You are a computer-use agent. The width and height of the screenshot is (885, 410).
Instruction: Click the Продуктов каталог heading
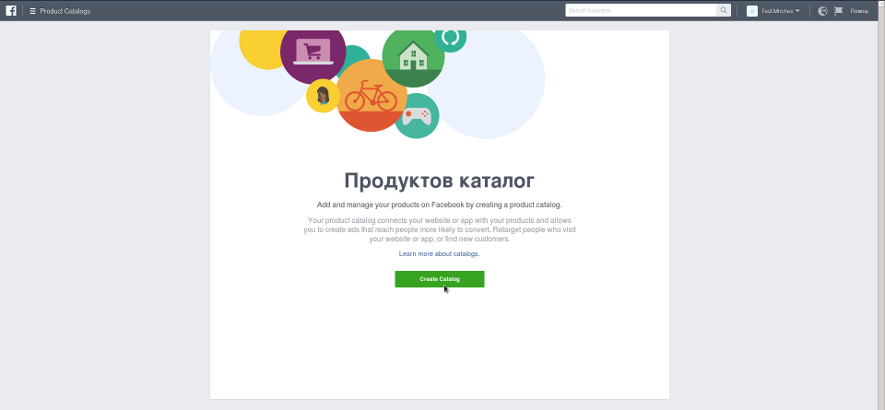(x=439, y=181)
